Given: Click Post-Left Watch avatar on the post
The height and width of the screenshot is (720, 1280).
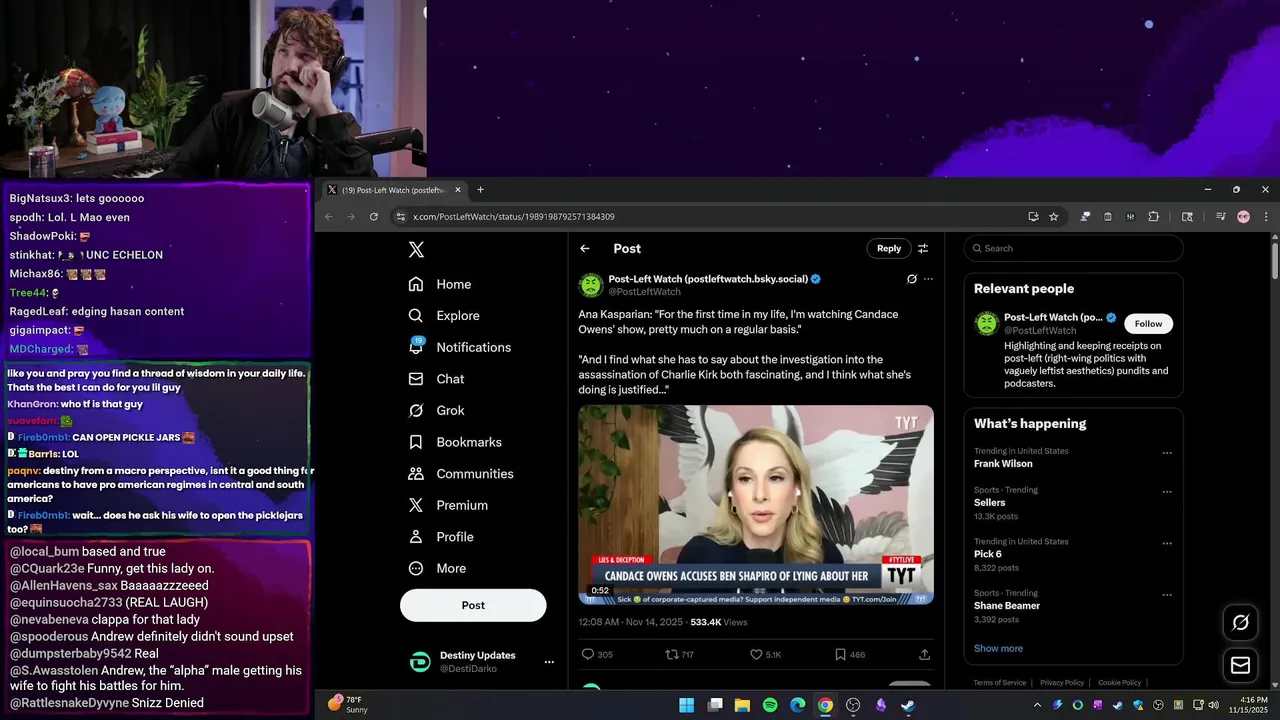Looking at the screenshot, I should 591,285.
